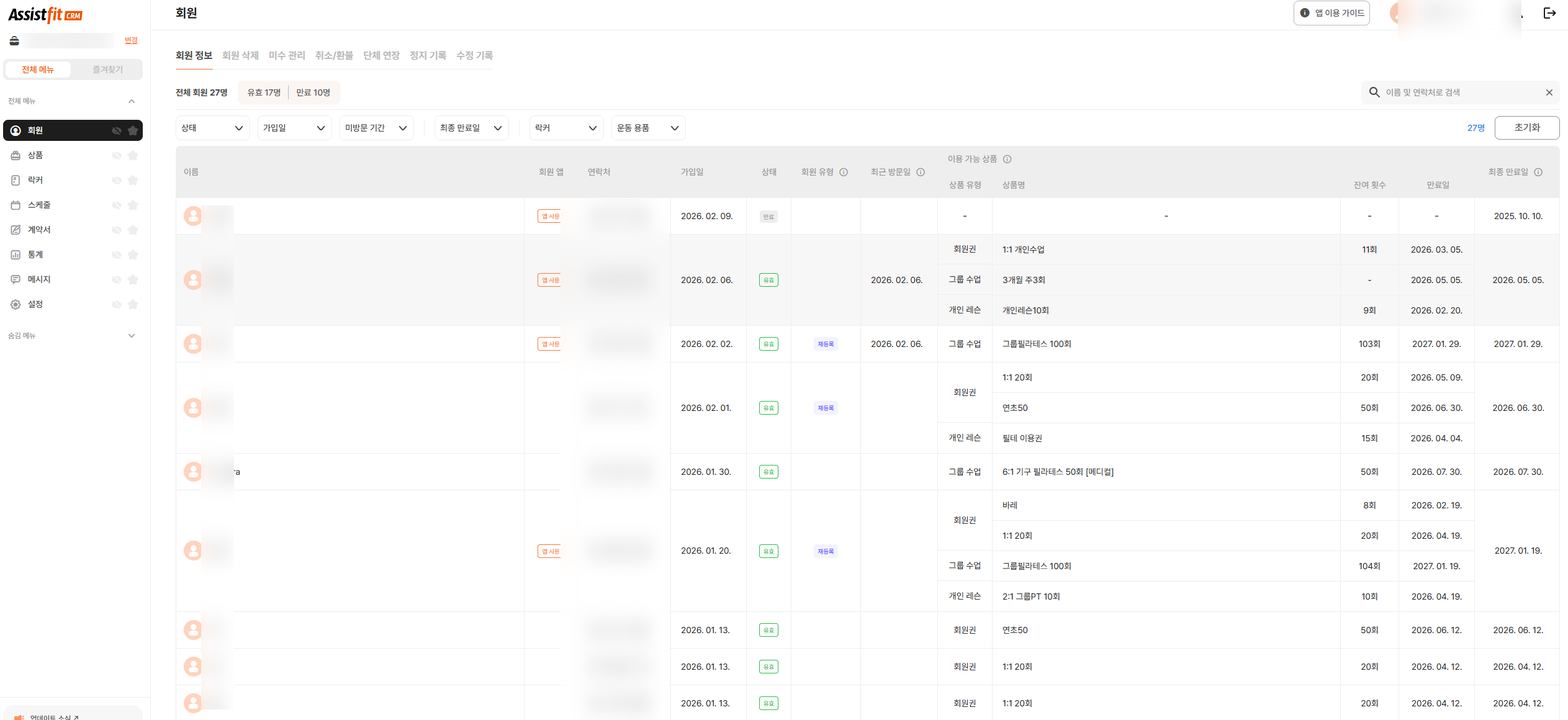Open the 스케줄 sidebar menu
Image resolution: width=1568 pixels, height=720 pixels.
point(38,205)
